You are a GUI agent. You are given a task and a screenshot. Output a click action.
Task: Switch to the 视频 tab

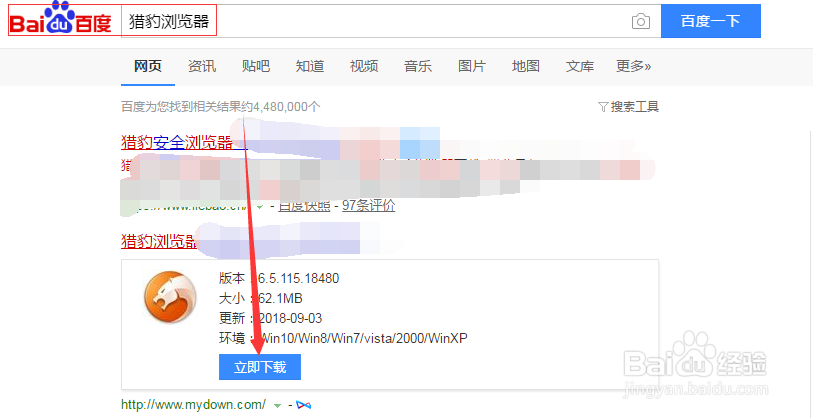[364, 66]
